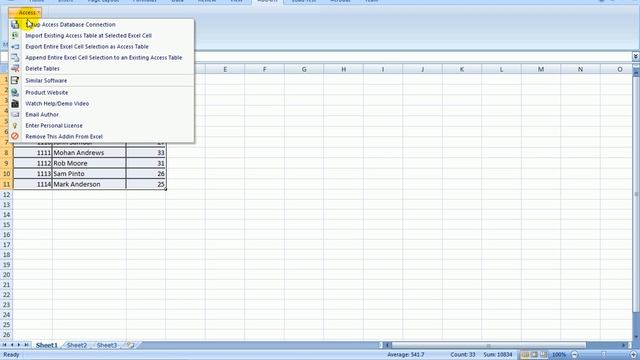The height and width of the screenshot is (360, 640).
Task: Click the Delete Tables icon in menu
Action: pyautogui.click(x=15, y=69)
